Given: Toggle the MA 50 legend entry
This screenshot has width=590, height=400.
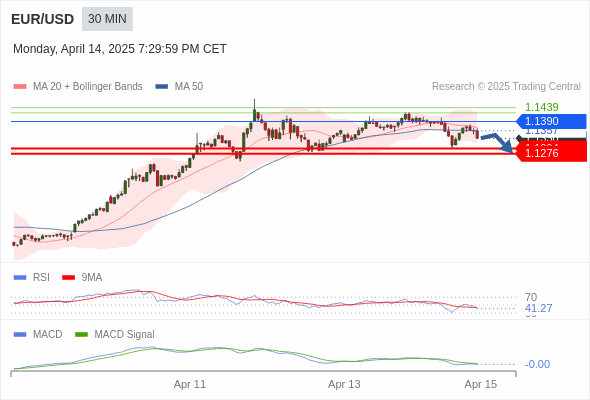Looking at the screenshot, I should coord(179,87).
